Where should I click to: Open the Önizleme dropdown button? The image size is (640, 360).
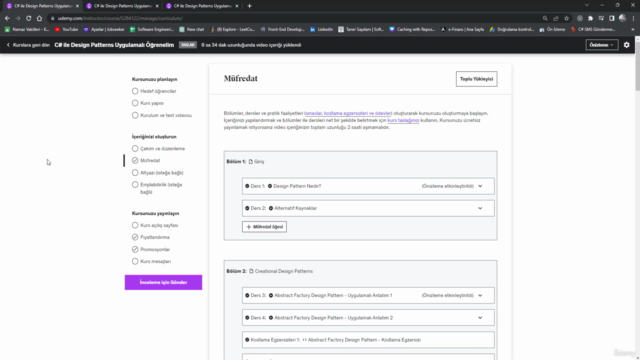point(602,45)
